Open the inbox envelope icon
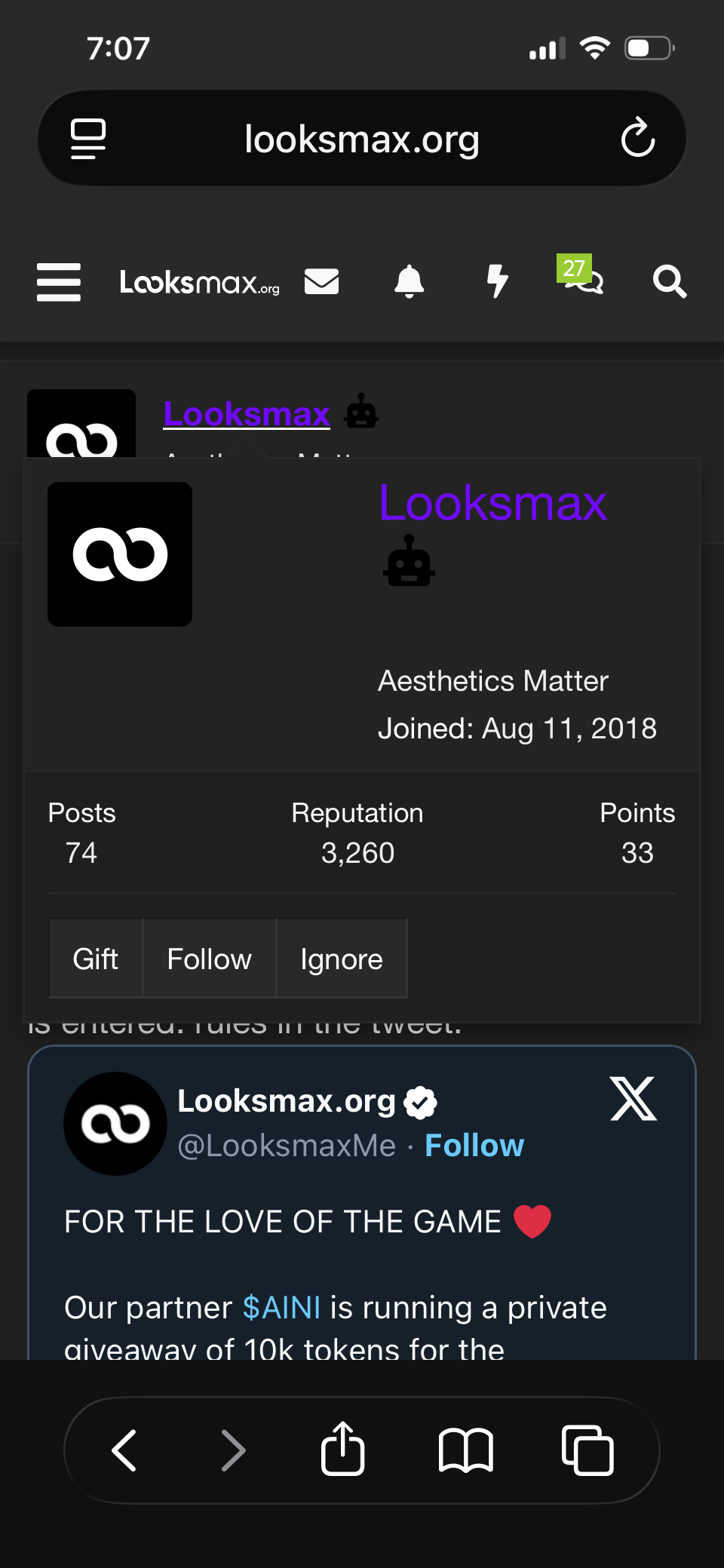This screenshot has height=1568, width=724. (x=321, y=282)
